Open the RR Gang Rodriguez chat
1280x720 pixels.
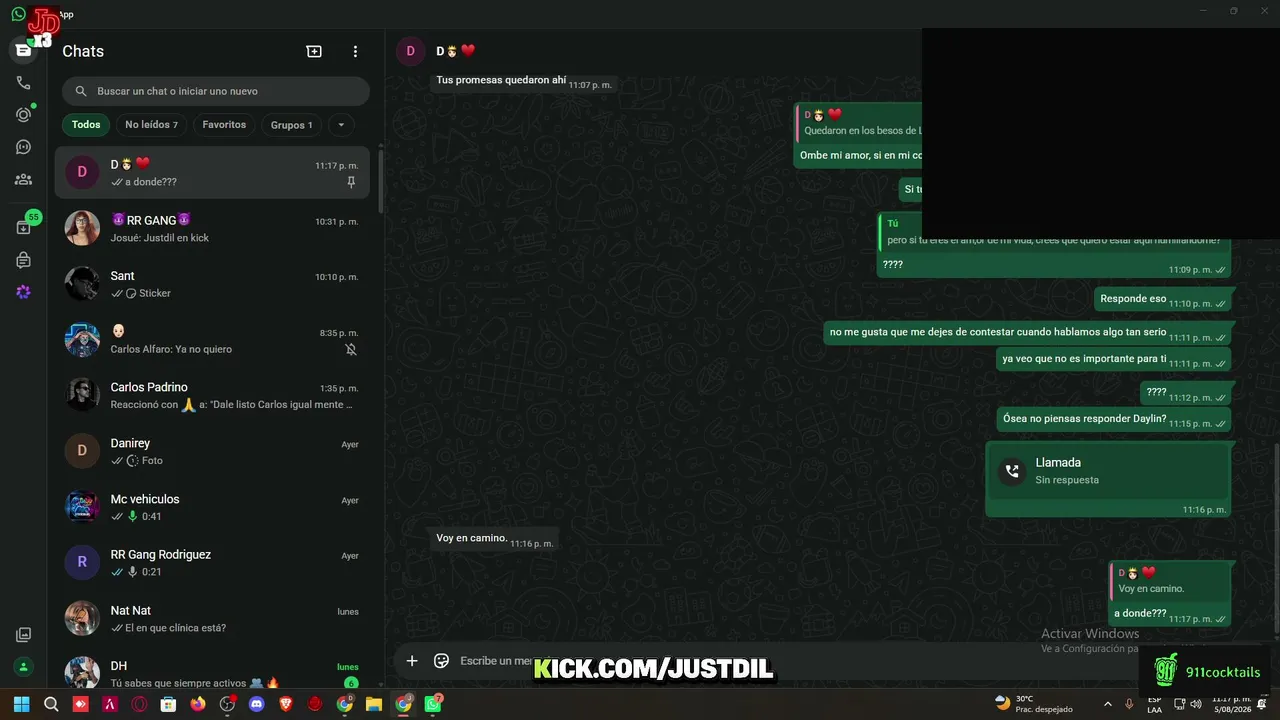point(212,563)
